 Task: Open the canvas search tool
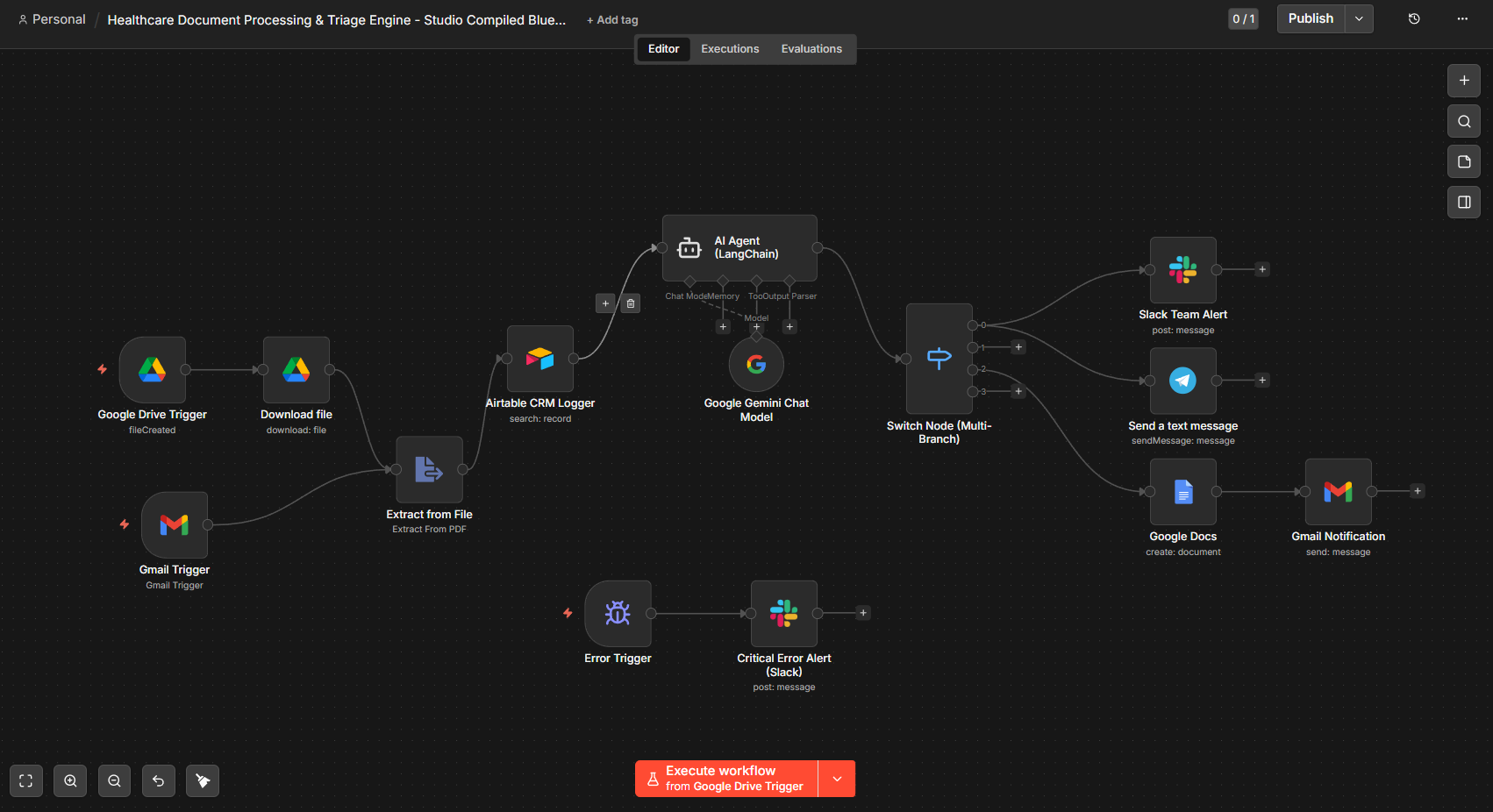pos(1464,121)
